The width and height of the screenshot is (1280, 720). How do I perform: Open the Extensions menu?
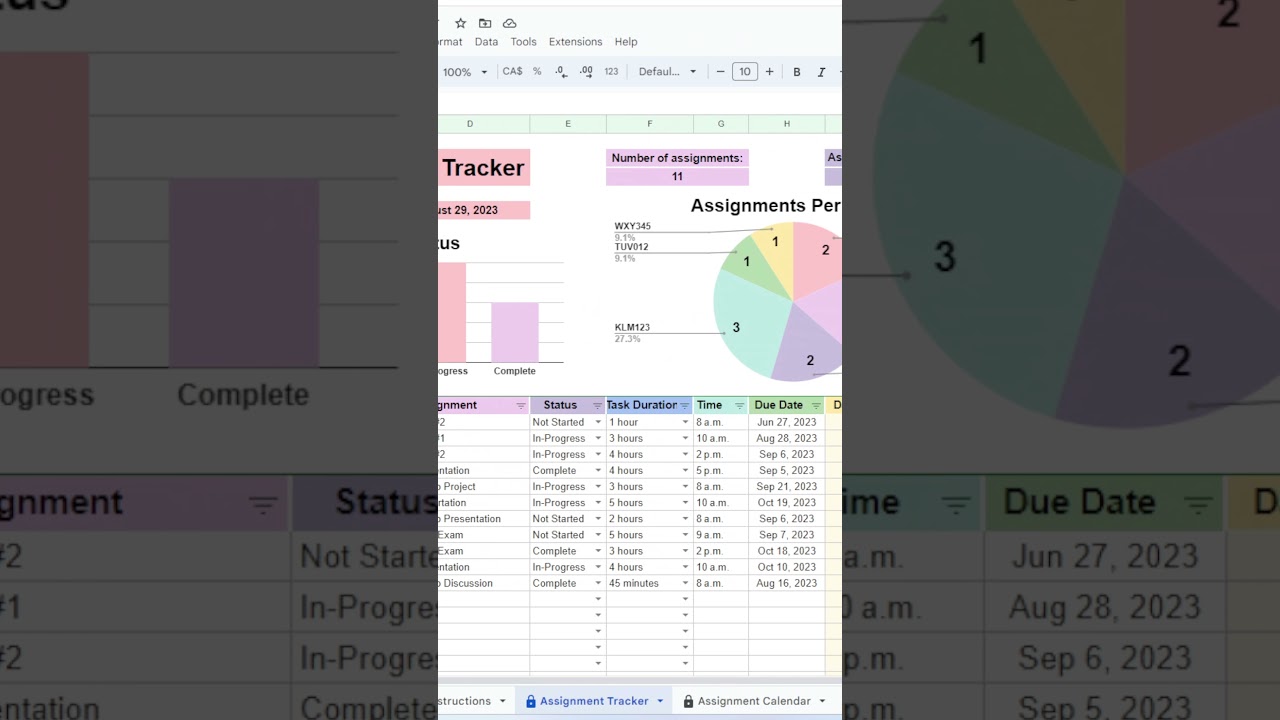pos(575,42)
